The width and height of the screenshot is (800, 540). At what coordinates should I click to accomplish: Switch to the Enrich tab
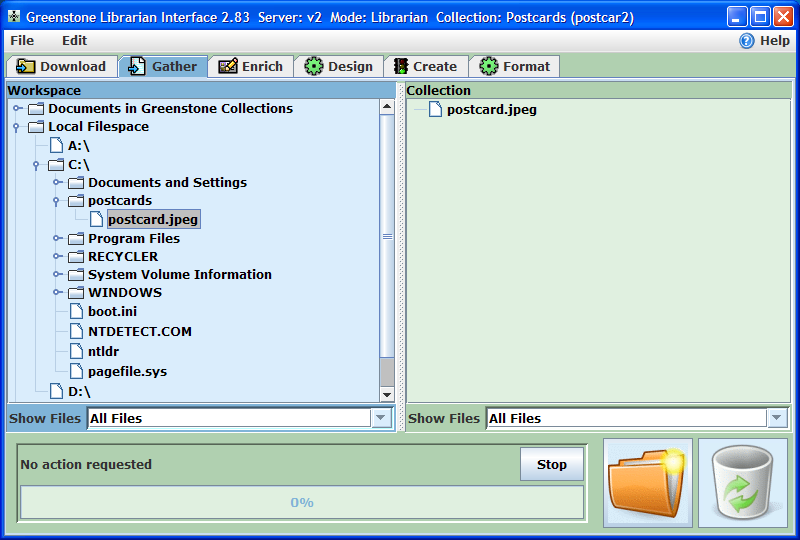pos(251,66)
